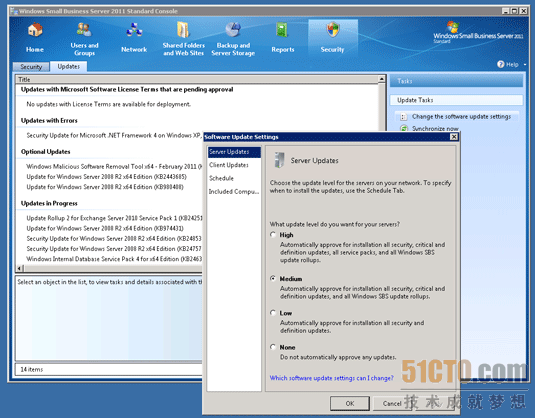Screen dimensions: 535x418
Task: Minimize the console window
Action: [505, 11]
